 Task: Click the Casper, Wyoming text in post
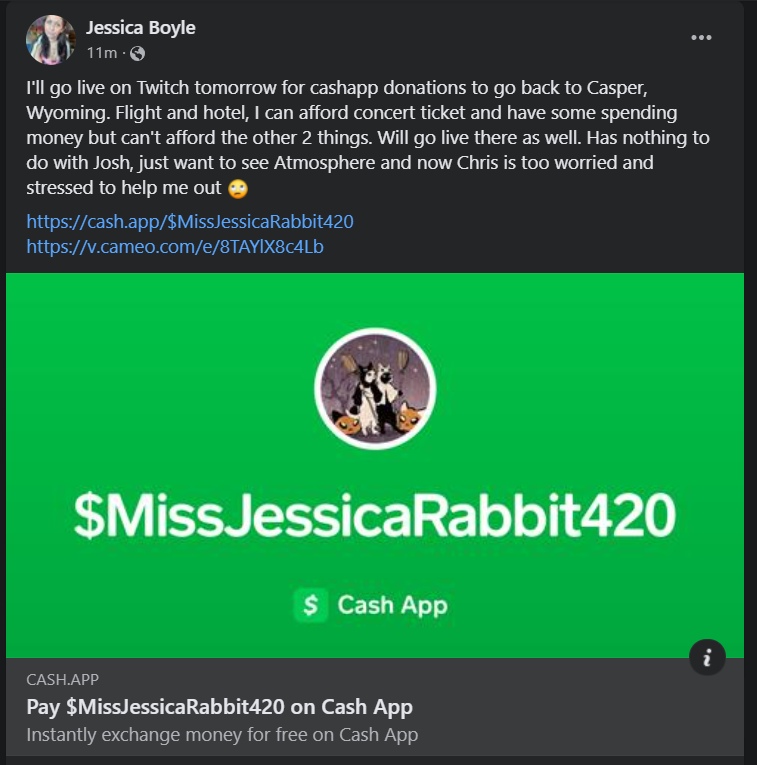coord(337,100)
